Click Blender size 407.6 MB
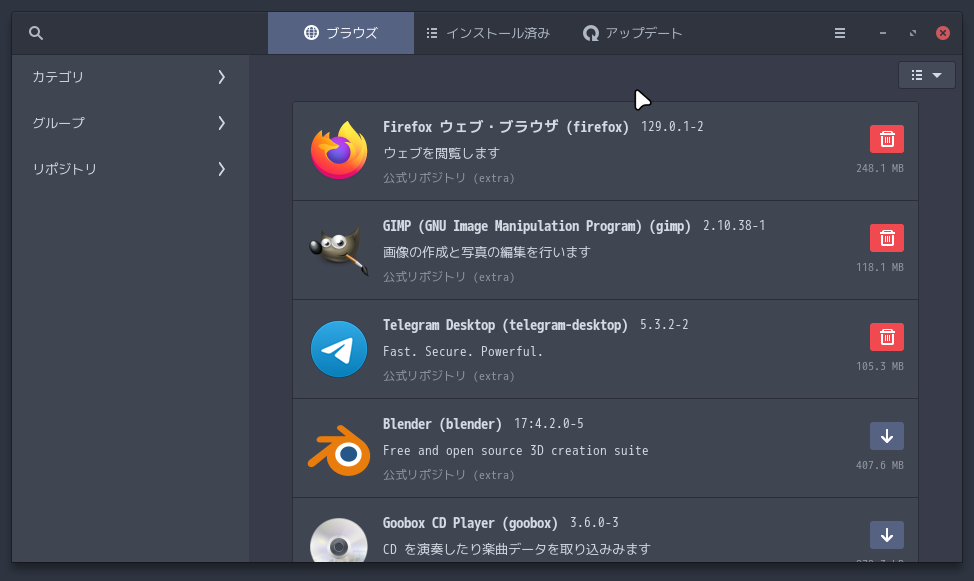The width and height of the screenshot is (974, 581). point(880,465)
